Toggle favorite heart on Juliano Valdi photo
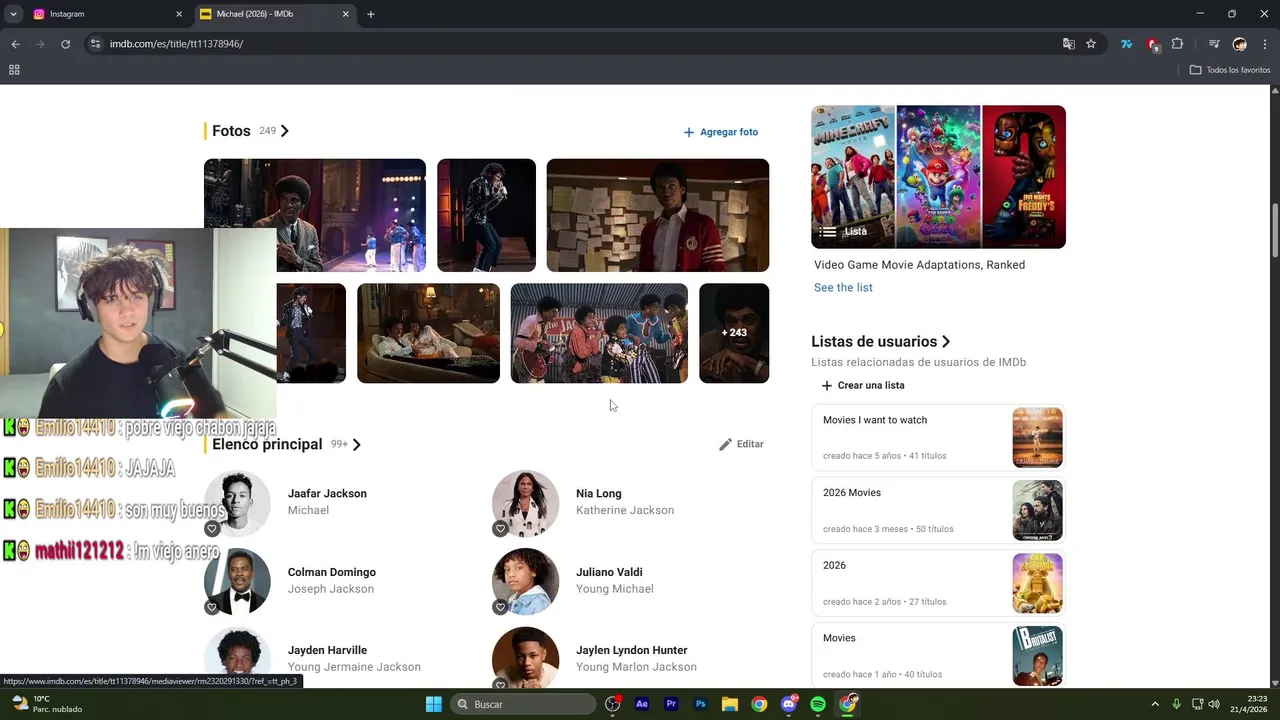The height and width of the screenshot is (720, 1280). click(x=500, y=607)
